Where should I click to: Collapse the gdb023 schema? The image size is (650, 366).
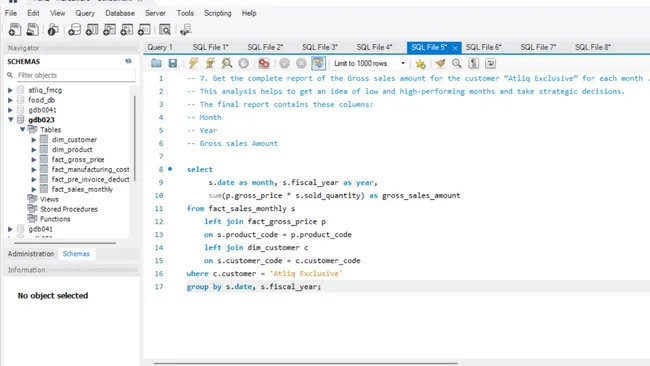10,120
